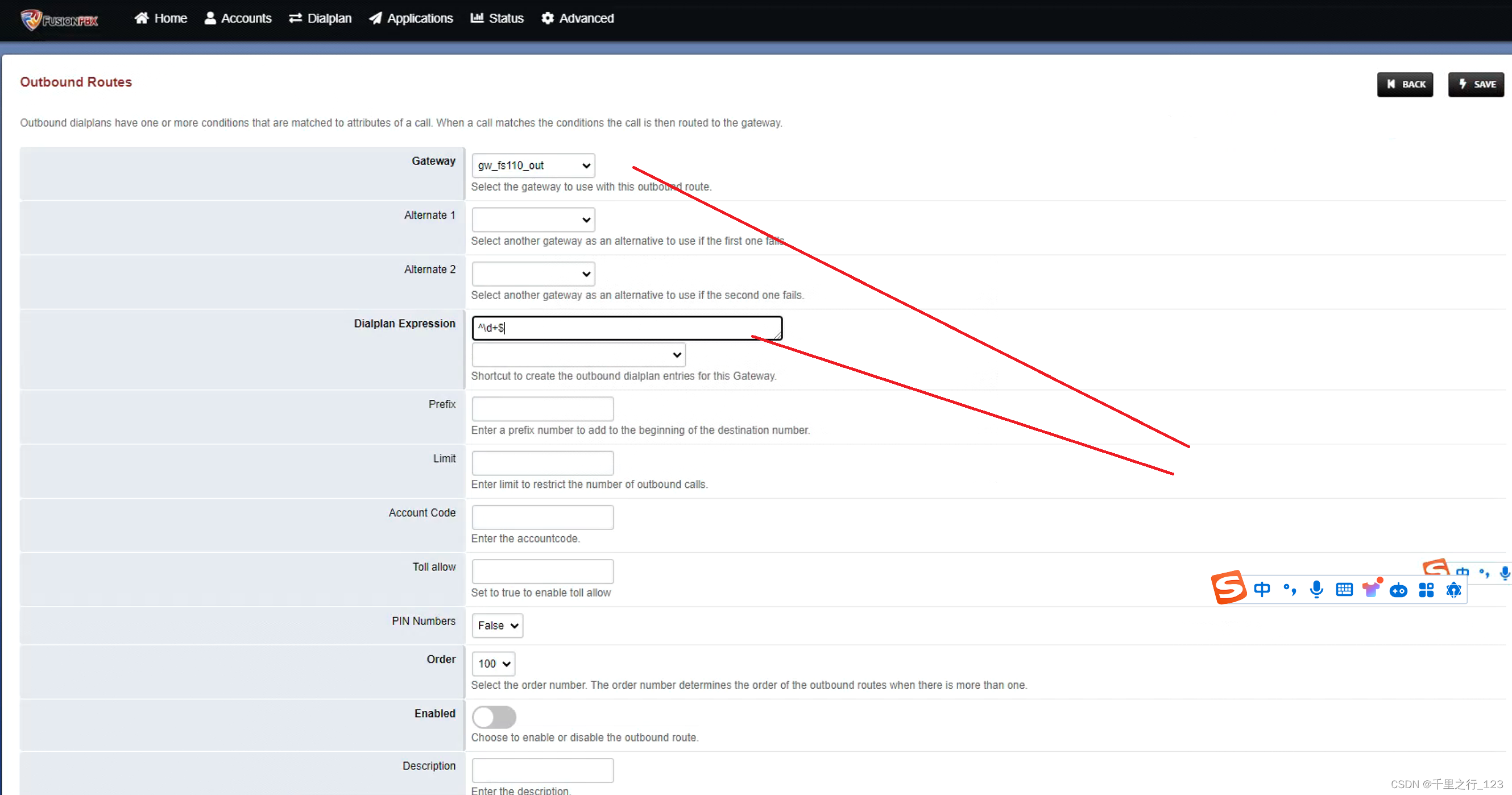Open the soft keyboard icon
Image resolution: width=1512 pixels, height=795 pixels.
(1344, 590)
